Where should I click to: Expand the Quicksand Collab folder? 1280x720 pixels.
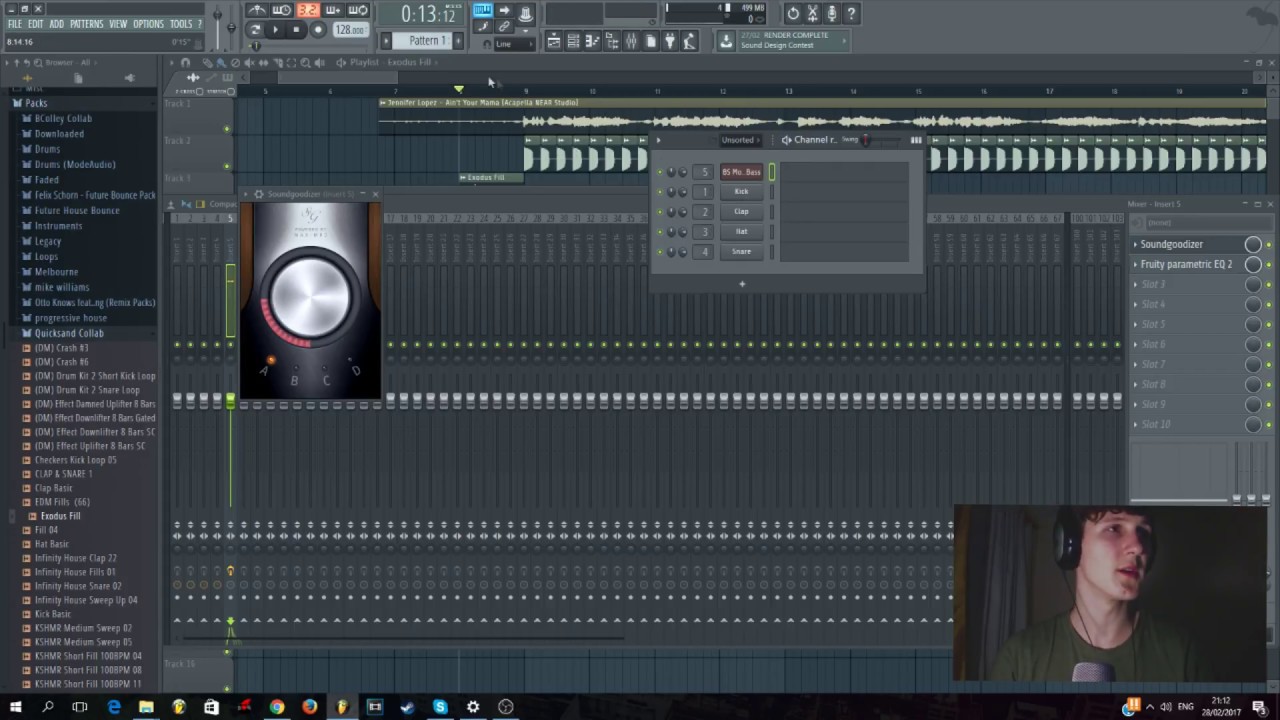click(x=69, y=333)
